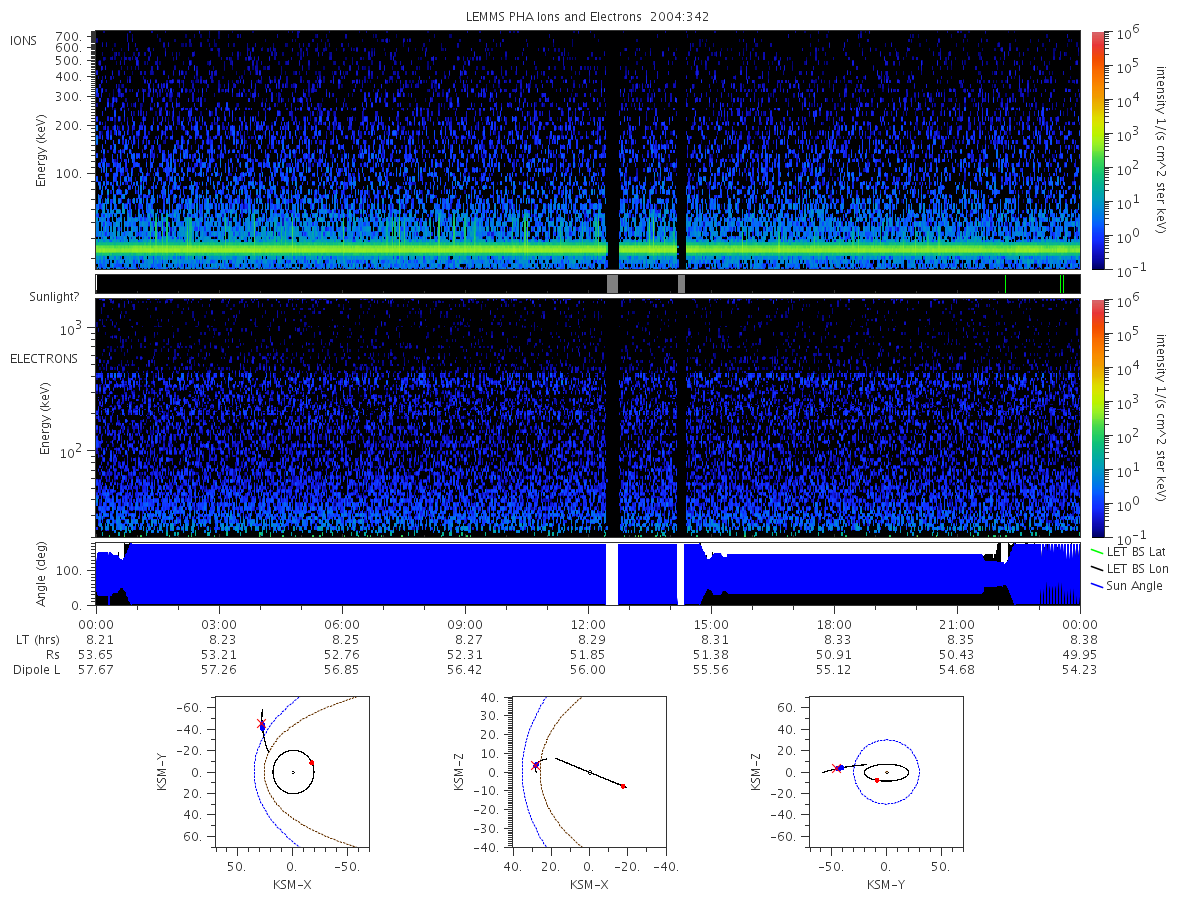Click the ion panel intensity color bar
The width and height of the screenshot is (1200, 900).
pos(1097,150)
